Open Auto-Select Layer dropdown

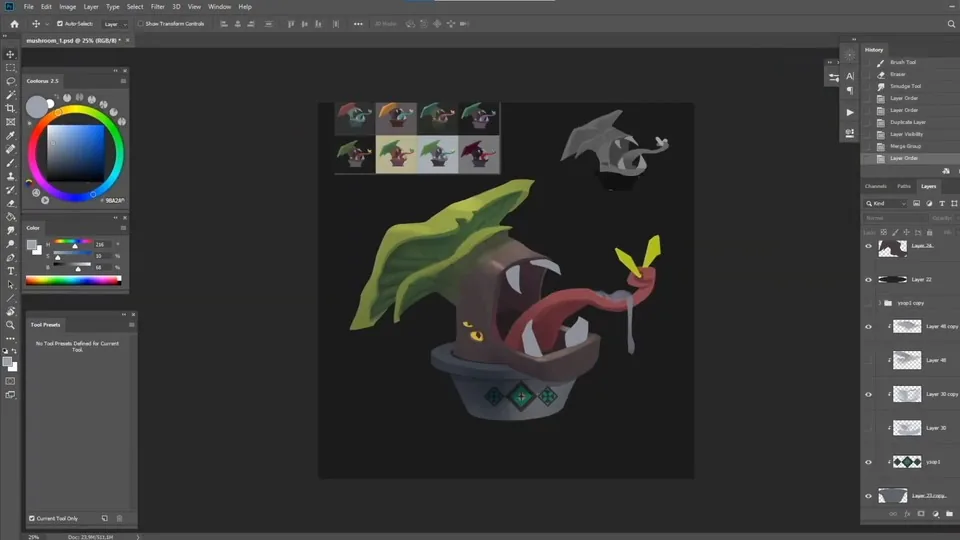pos(115,24)
